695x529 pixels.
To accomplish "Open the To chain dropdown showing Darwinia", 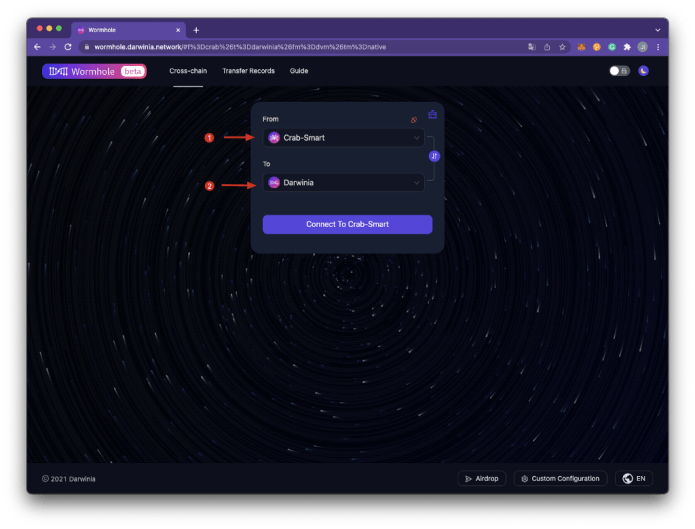I will 344,183.
